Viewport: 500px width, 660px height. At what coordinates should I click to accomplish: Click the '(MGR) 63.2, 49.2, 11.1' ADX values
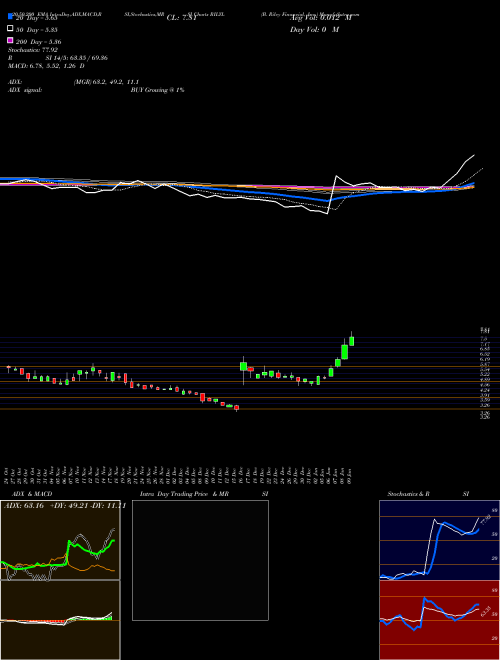[106, 82]
